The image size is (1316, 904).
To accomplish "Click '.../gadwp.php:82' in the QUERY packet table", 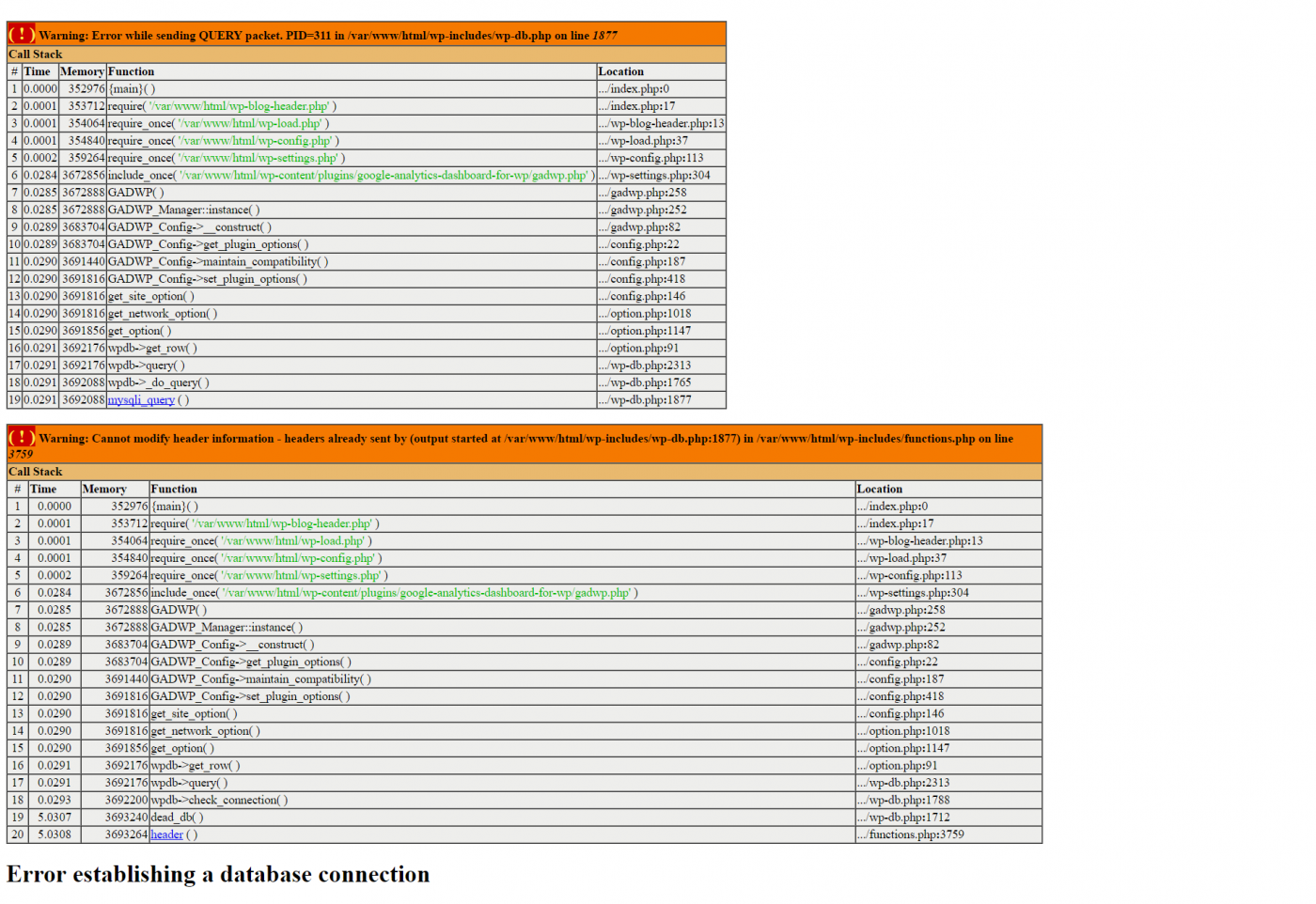I will tap(640, 227).
